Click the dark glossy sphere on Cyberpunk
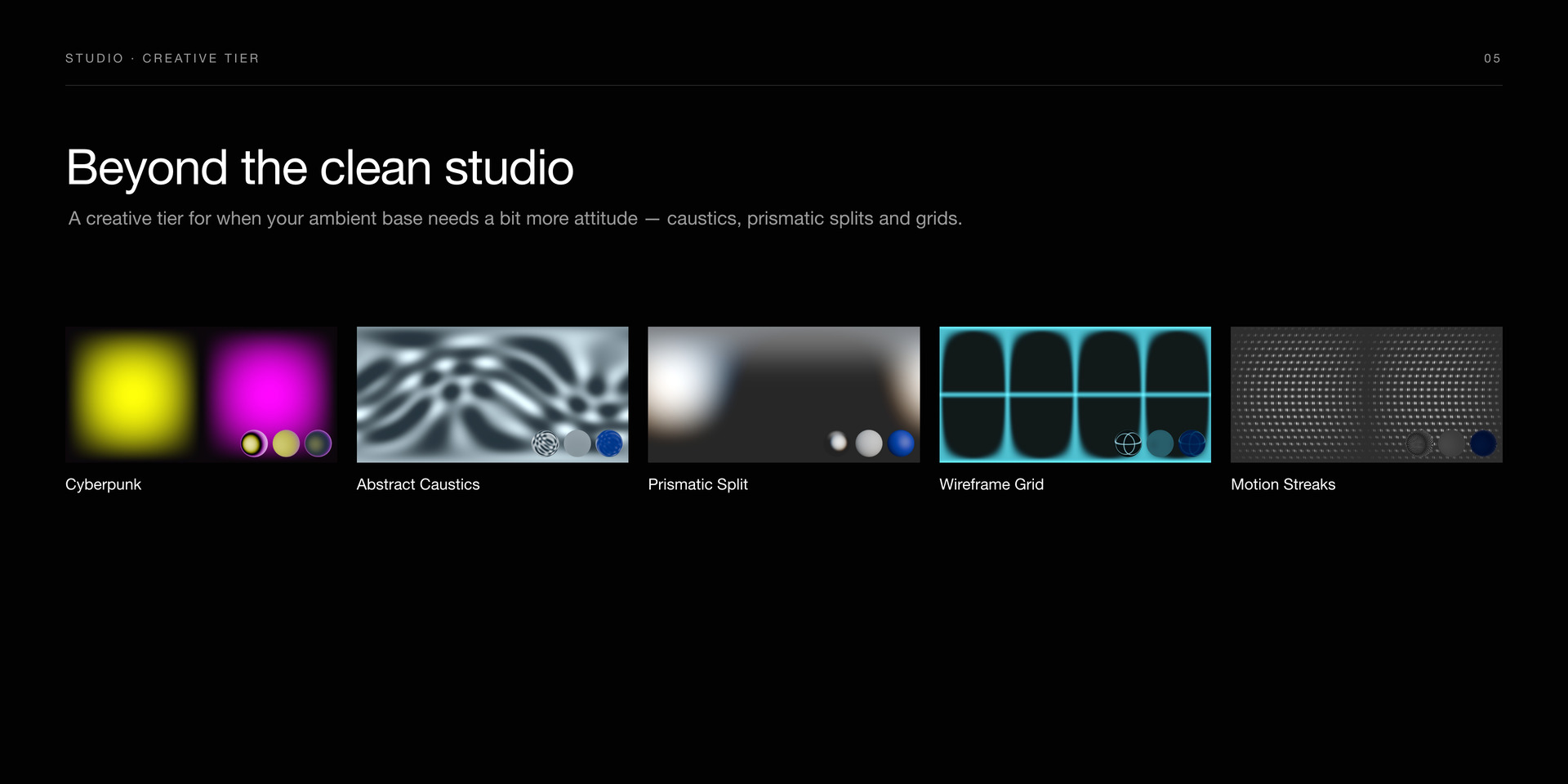This screenshot has height=784, width=1568. (318, 443)
